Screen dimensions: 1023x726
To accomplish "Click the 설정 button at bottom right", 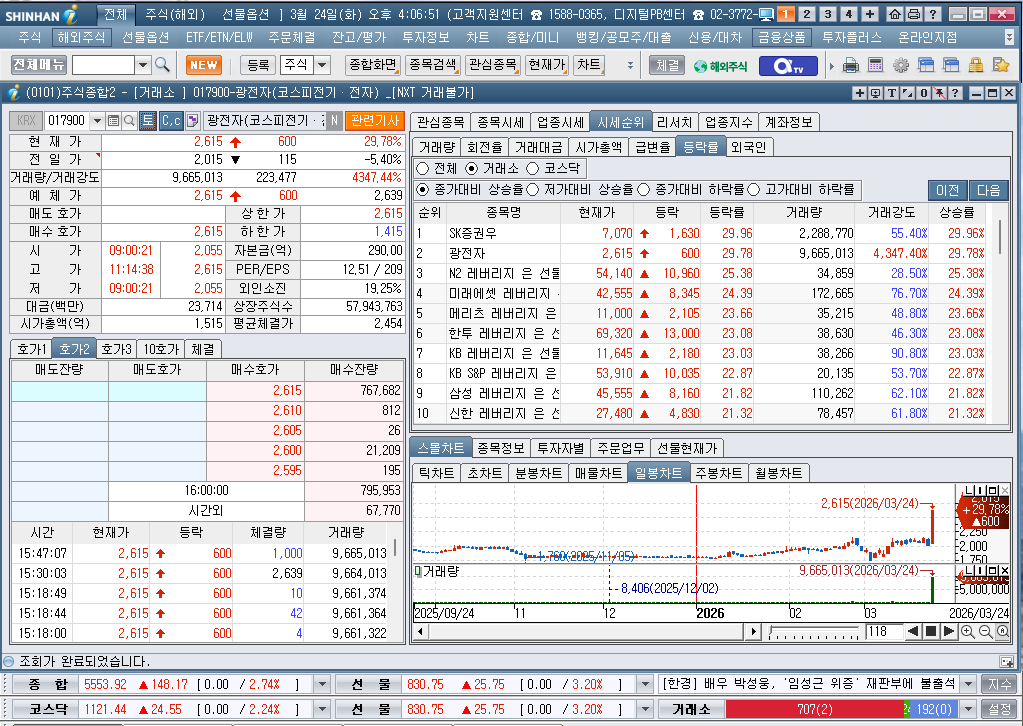I will pos(999,709).
